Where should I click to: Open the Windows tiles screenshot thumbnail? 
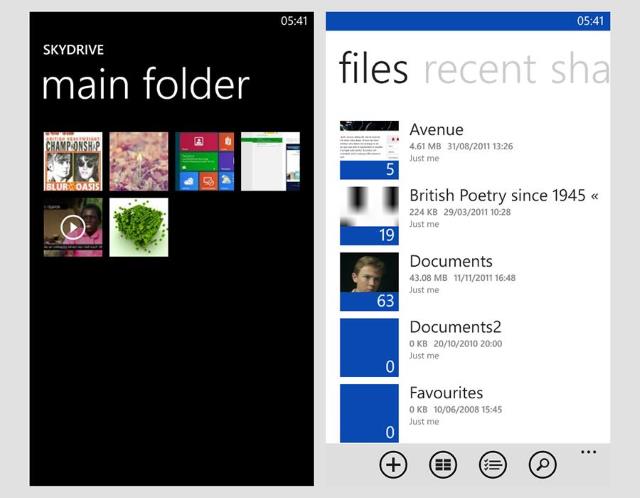(205, 161)
